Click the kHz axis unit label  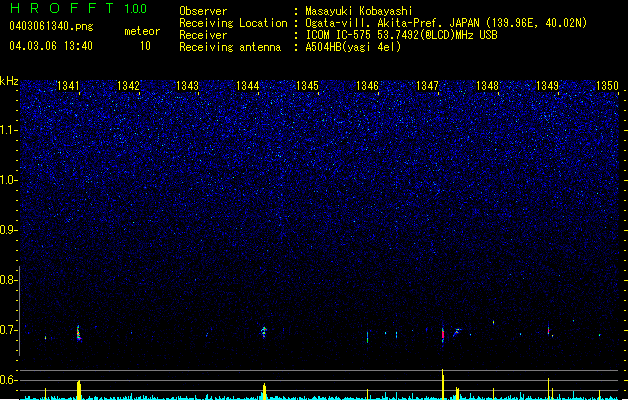click(x=9, y=81)
